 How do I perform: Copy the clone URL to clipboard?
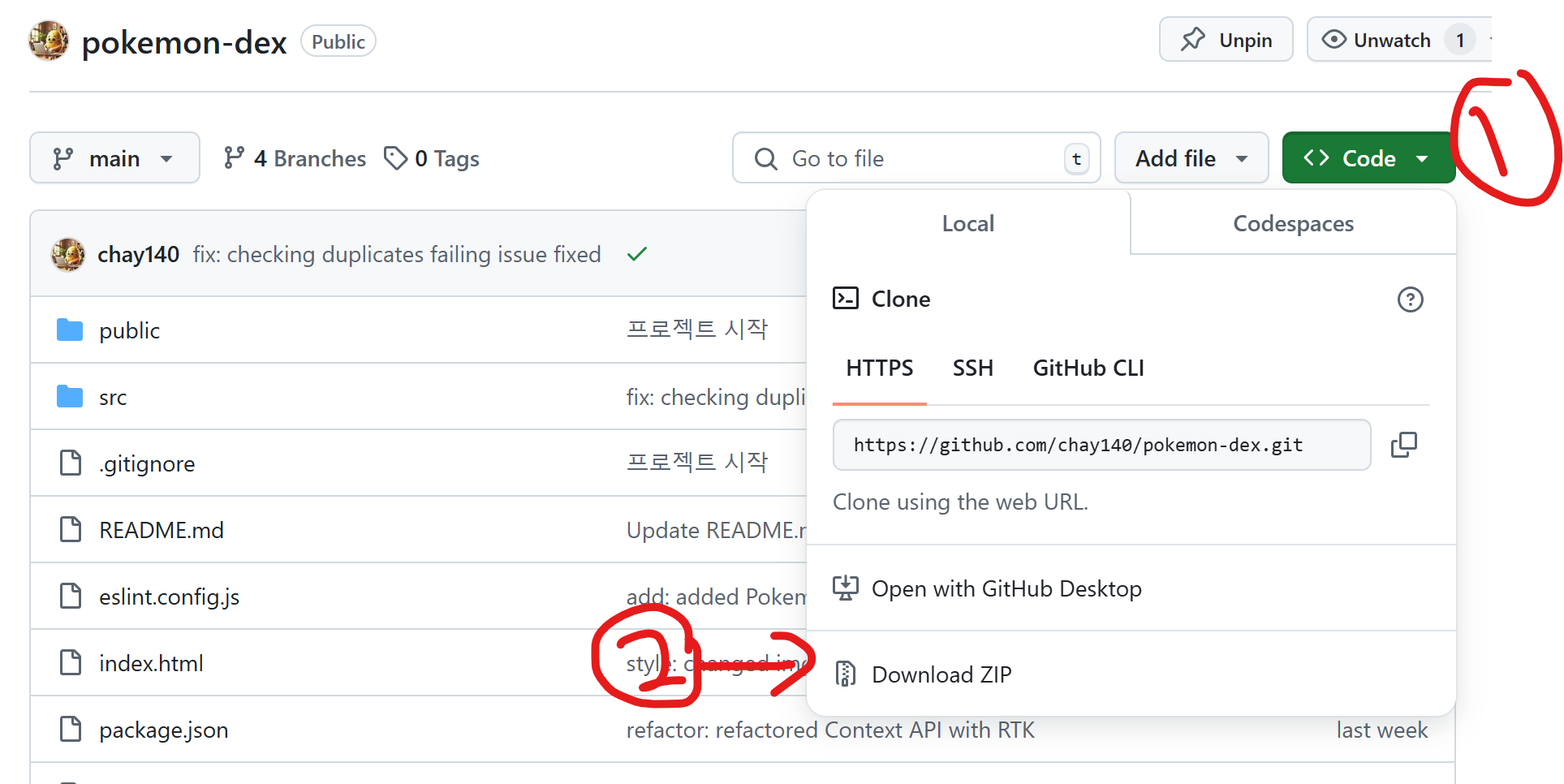1403,445
